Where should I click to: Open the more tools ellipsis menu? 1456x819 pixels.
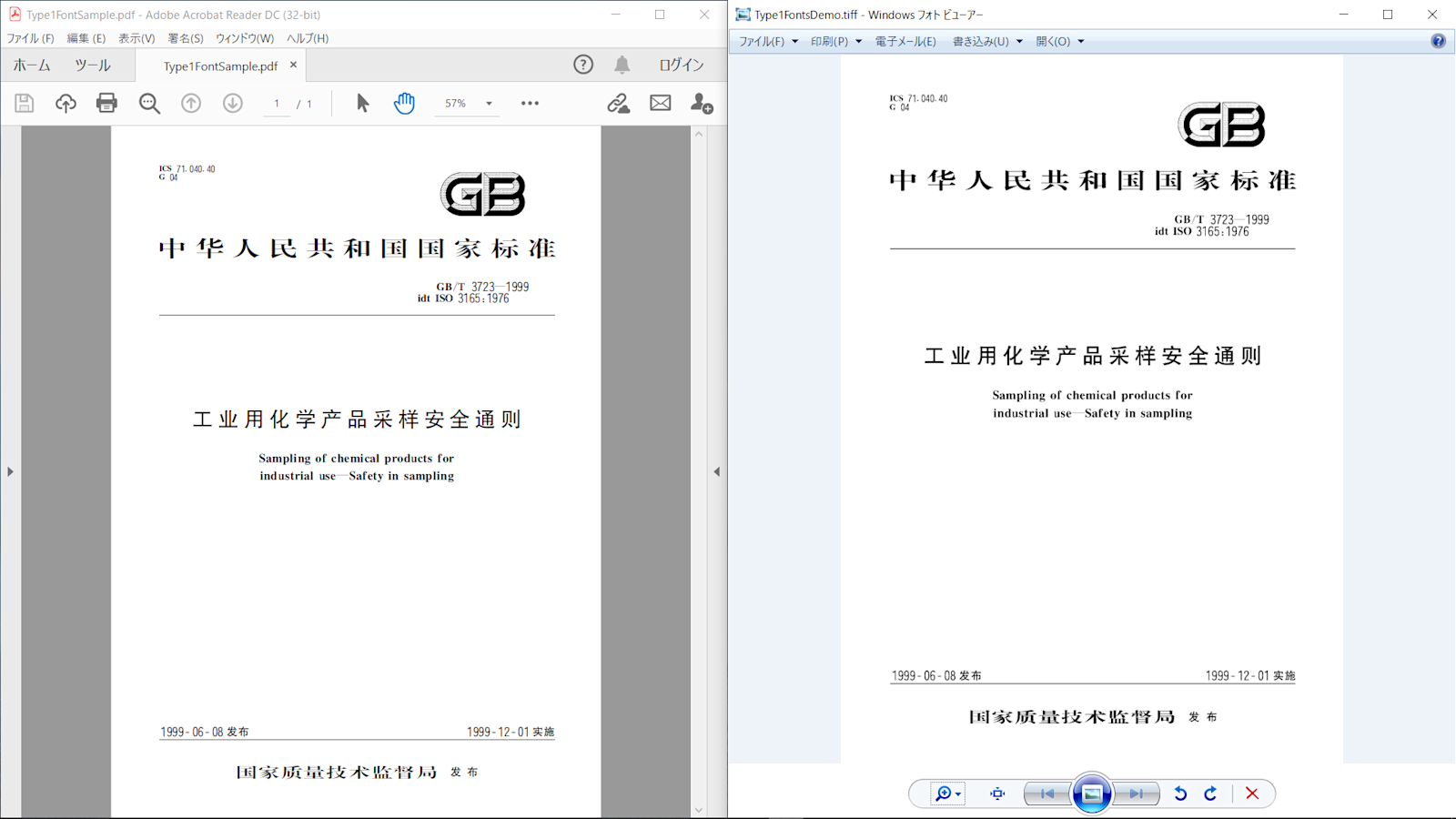click(530, 103)
